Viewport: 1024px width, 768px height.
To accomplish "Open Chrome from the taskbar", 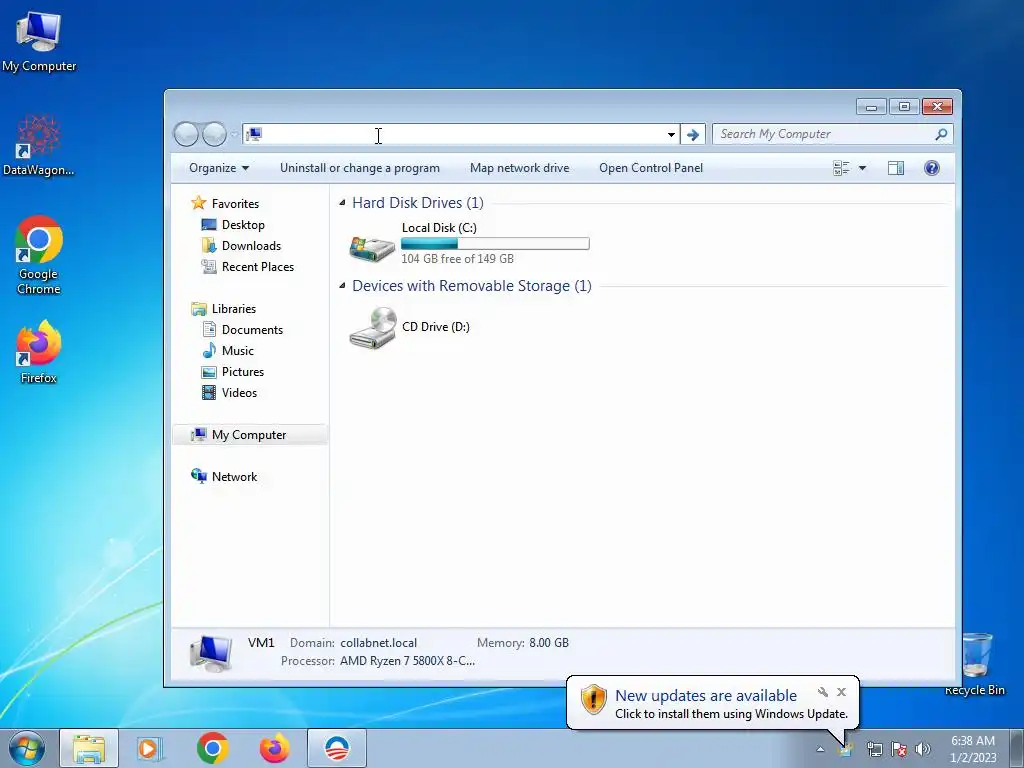I will point(212,748).
